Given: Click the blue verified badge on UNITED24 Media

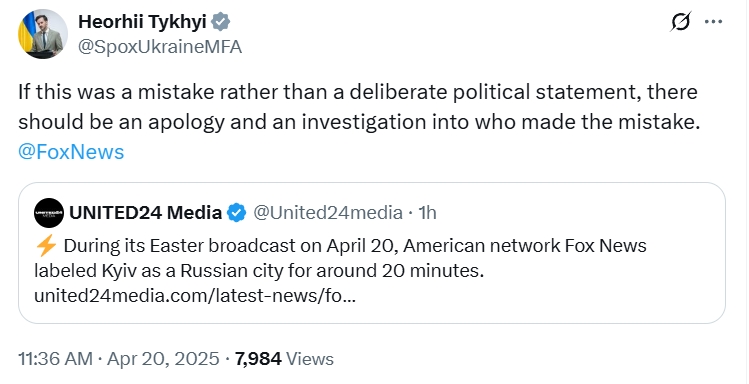Looking at the screenshot, I should (237, 213).
